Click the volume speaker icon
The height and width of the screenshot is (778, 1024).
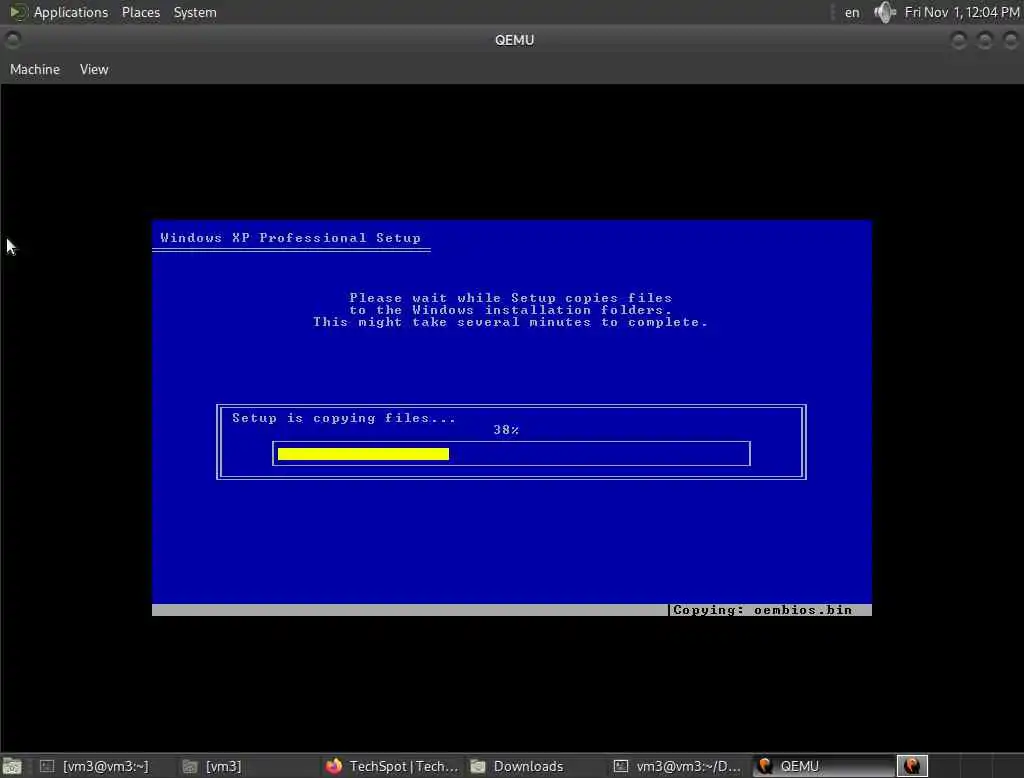tap(885, 12)
